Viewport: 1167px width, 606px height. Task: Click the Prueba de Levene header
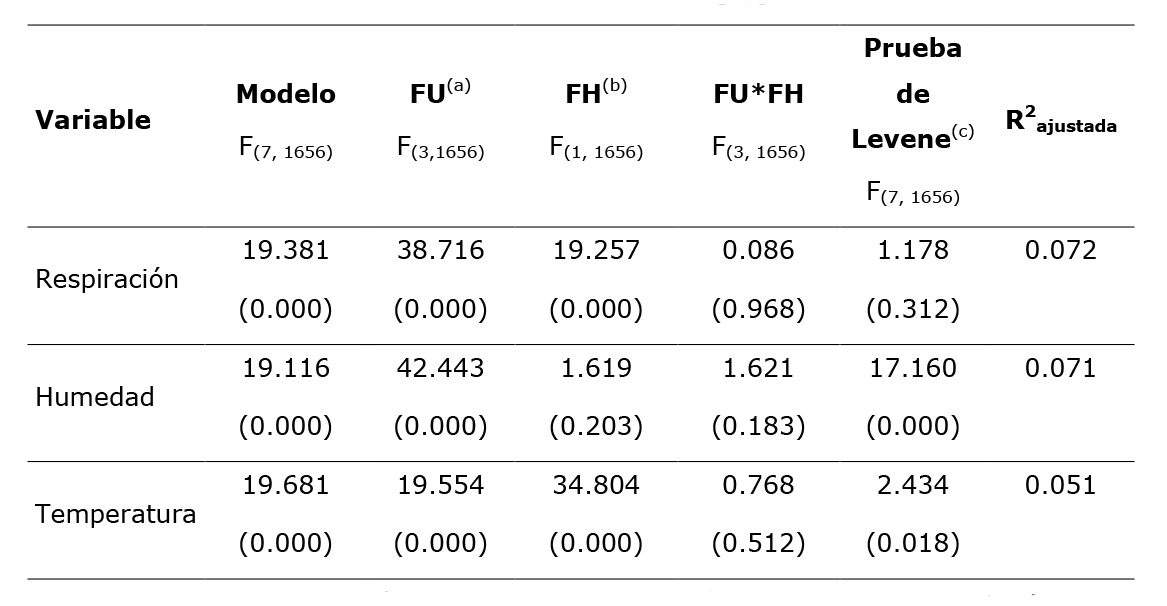click(912, 95)
